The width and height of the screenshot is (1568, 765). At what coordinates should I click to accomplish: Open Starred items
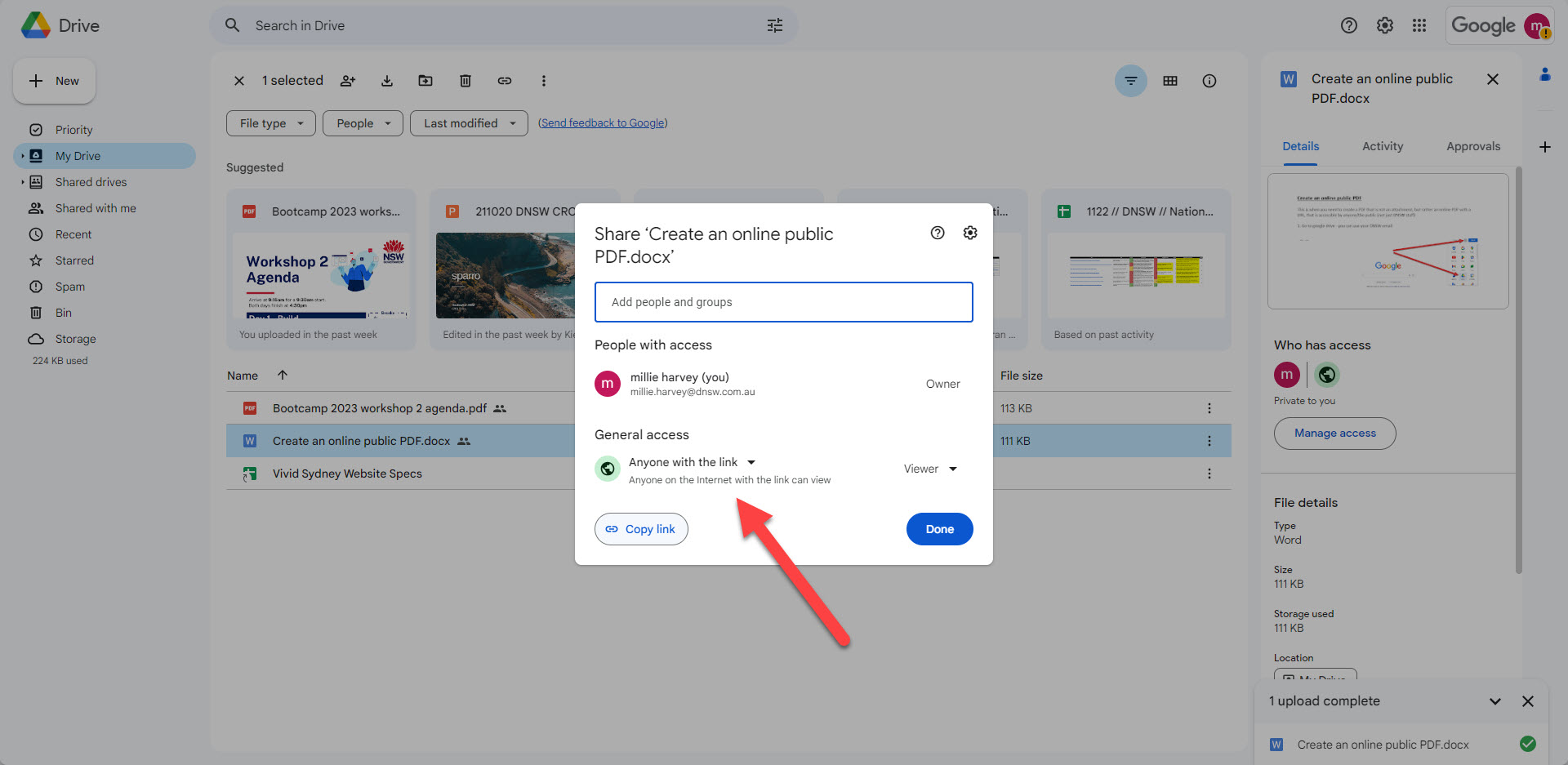pyautogui.click(x=105, y=260)
